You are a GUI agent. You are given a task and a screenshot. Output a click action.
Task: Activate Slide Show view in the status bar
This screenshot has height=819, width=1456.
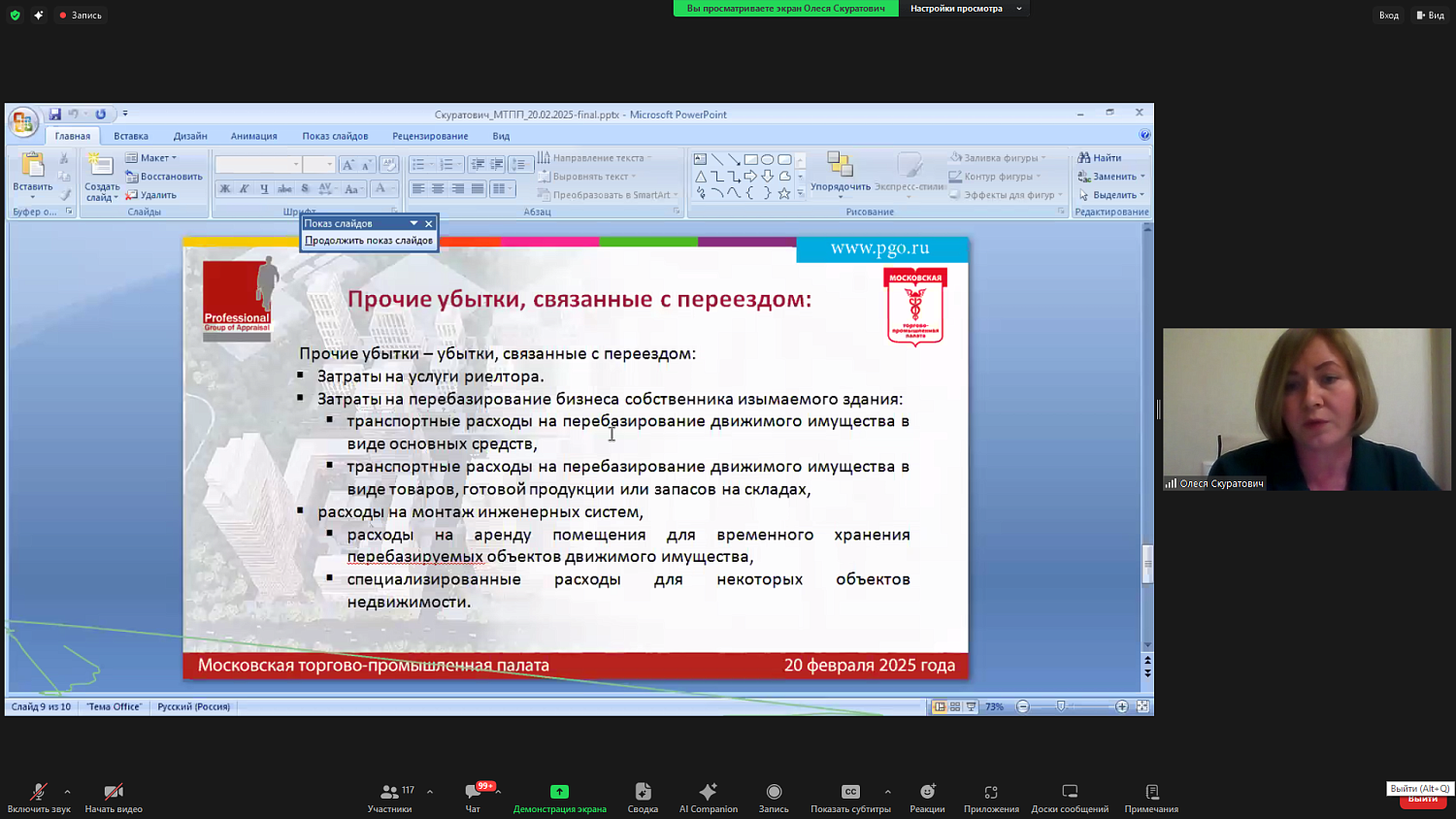971,706
